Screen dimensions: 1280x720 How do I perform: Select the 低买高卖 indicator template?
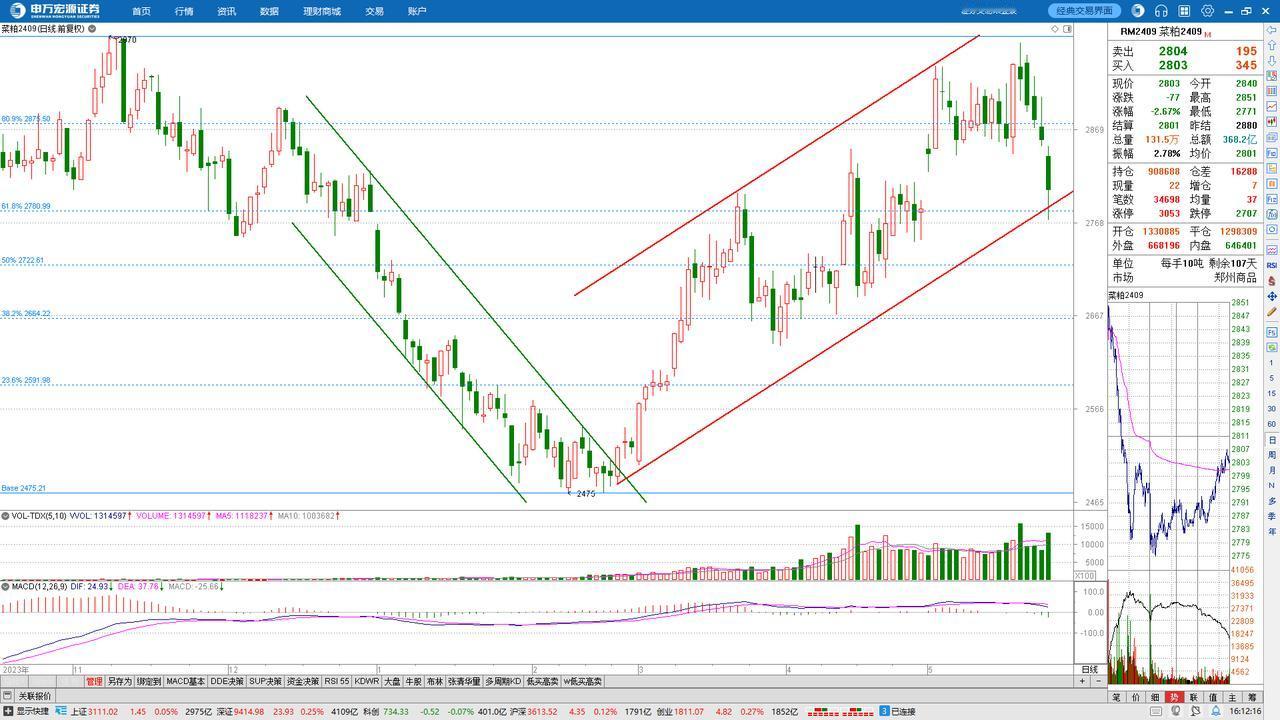click(x=542, y=681)
